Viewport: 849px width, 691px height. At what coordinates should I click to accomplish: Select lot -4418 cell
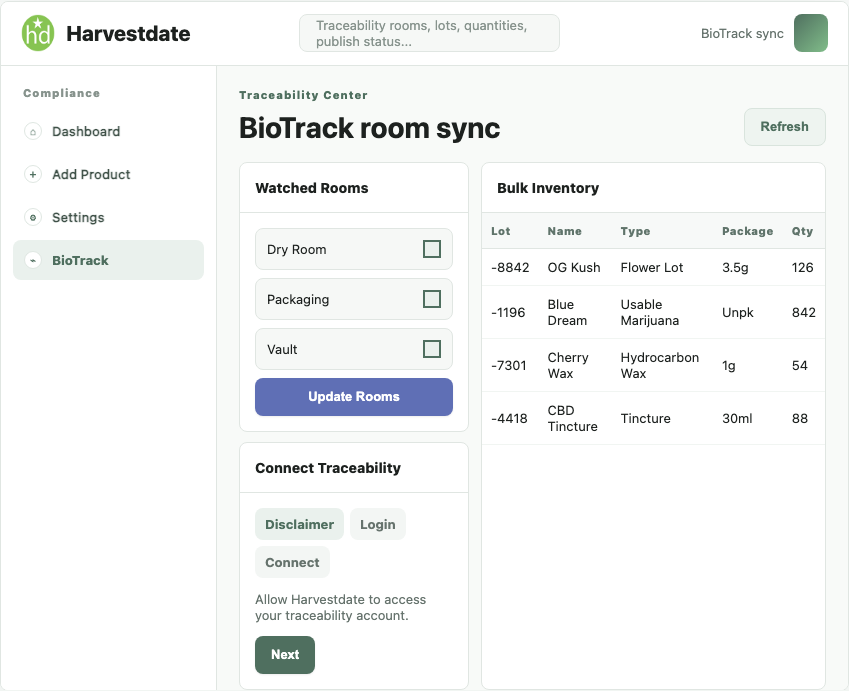point(509,419)
